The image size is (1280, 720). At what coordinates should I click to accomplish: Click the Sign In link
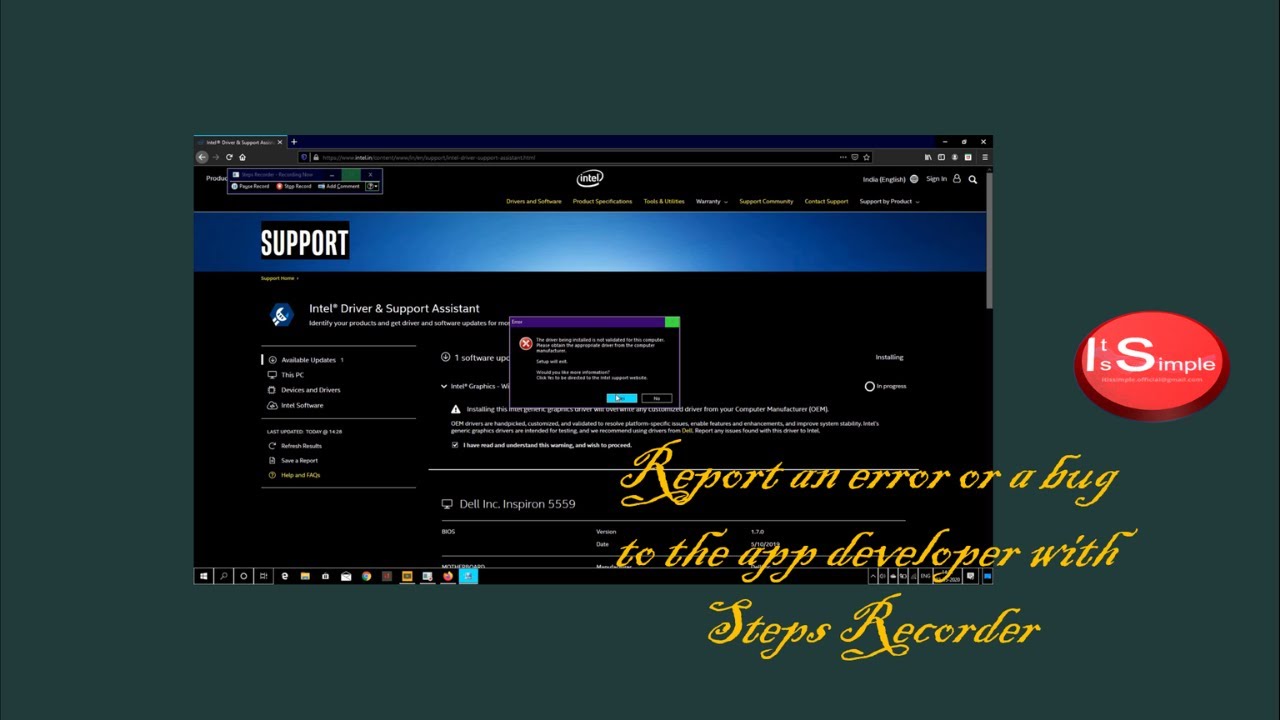tap(936, 179)
